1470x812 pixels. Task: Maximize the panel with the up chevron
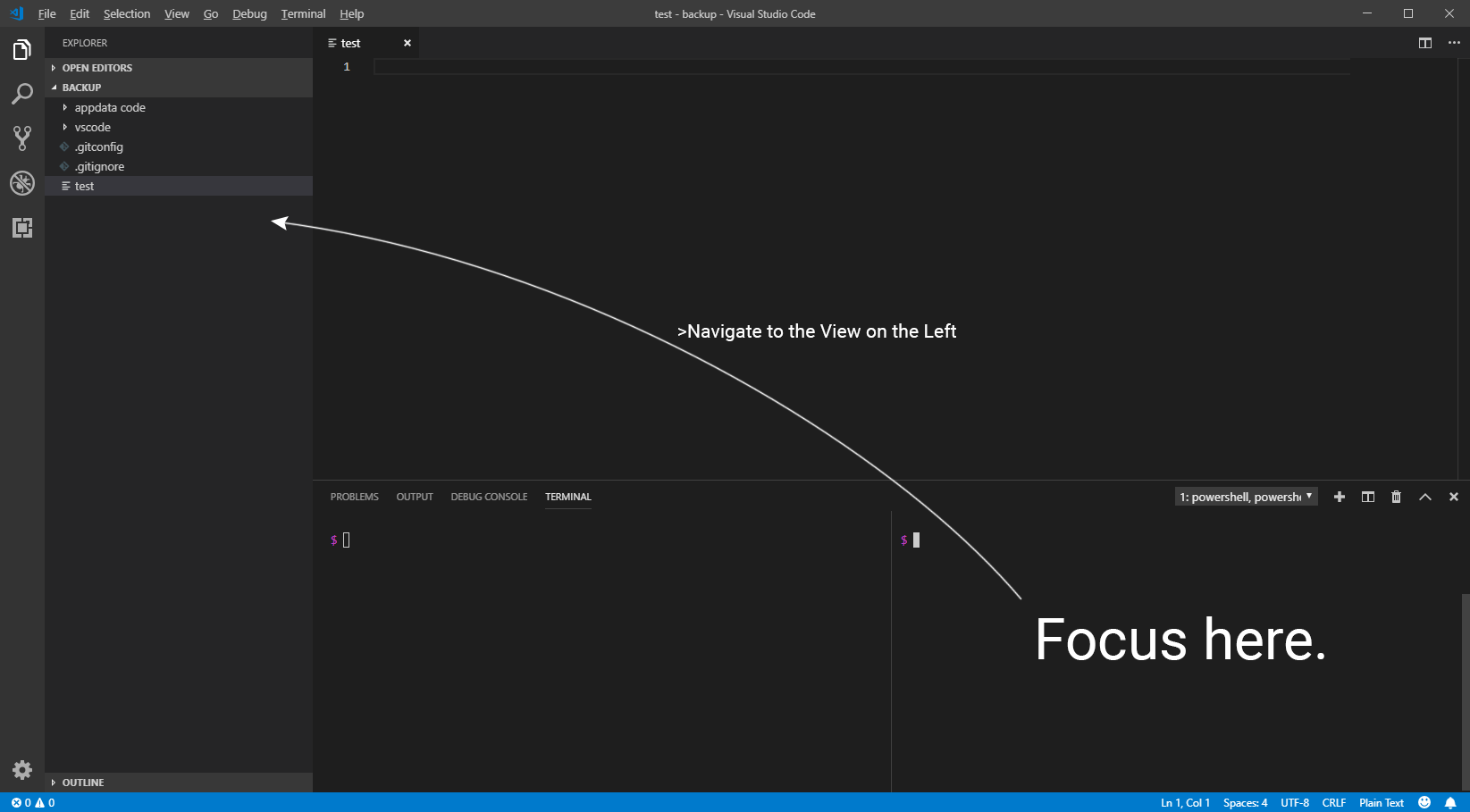point(1425,497)
